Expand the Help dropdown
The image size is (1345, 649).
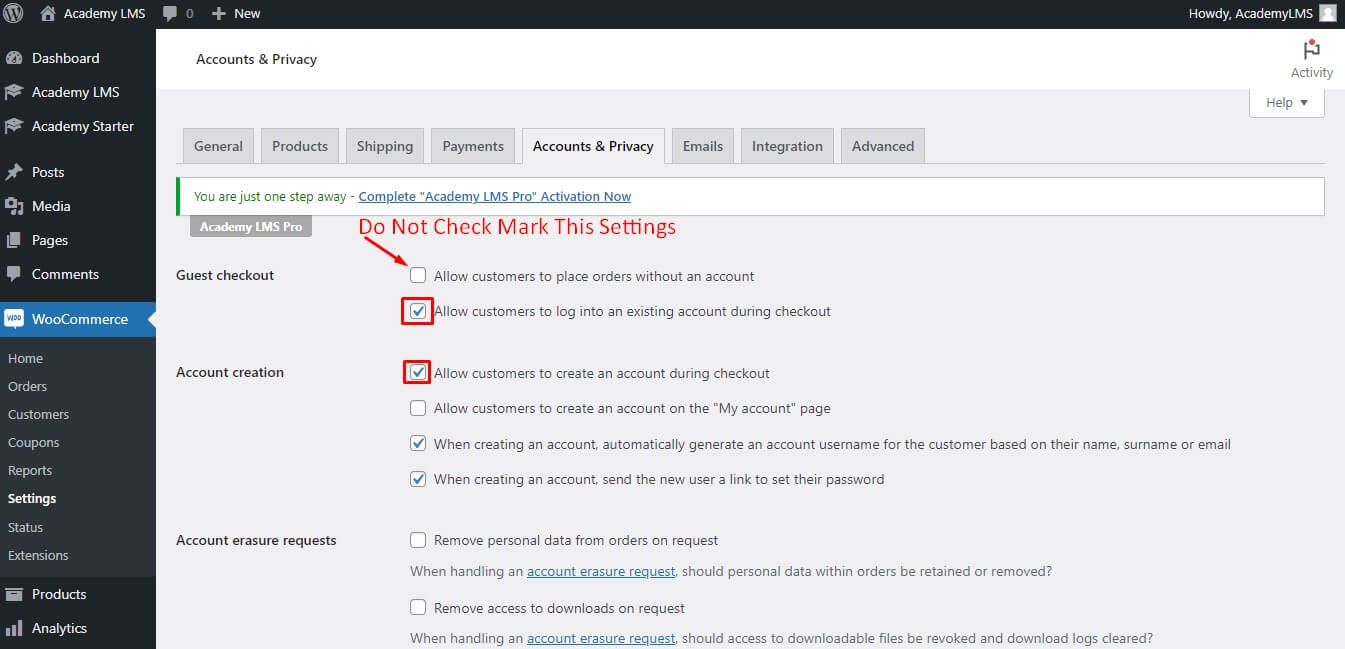point(1287,102)
